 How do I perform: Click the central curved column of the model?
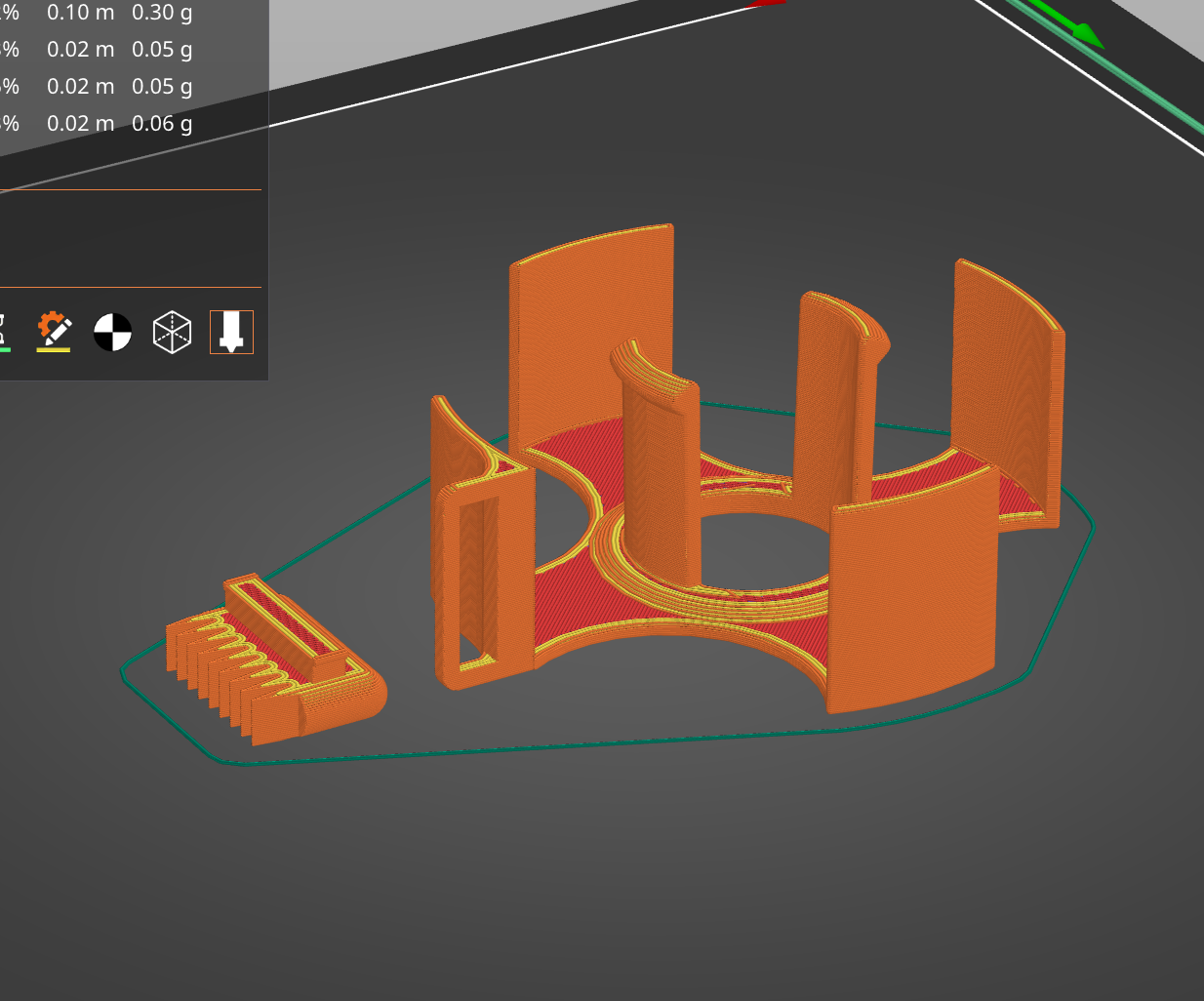coord(659,468)
